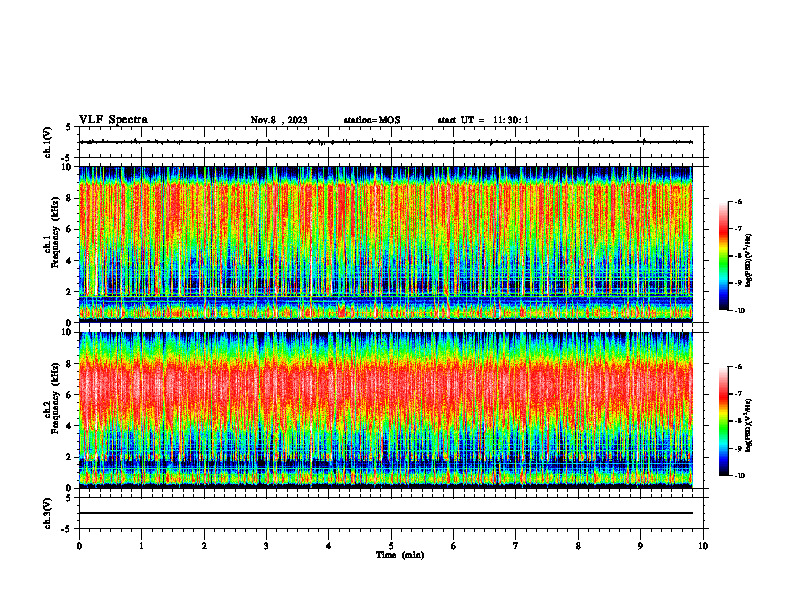
Task: Click the time axis tick label '2'
Action: coord(204,546)
